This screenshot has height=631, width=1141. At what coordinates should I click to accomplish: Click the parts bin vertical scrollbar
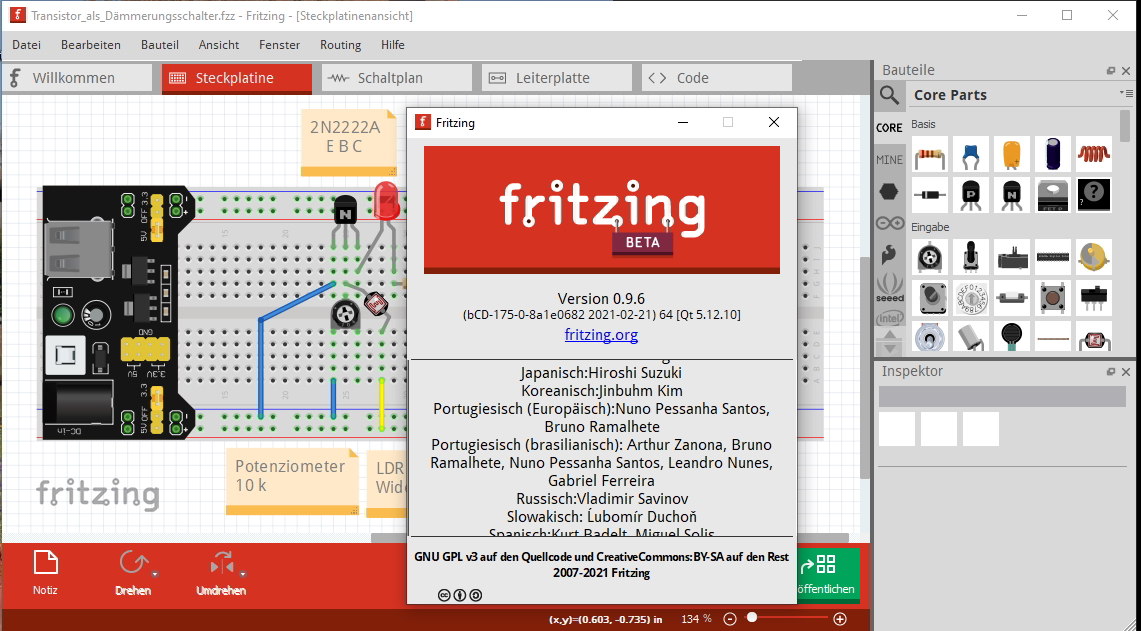[1125, 125]
